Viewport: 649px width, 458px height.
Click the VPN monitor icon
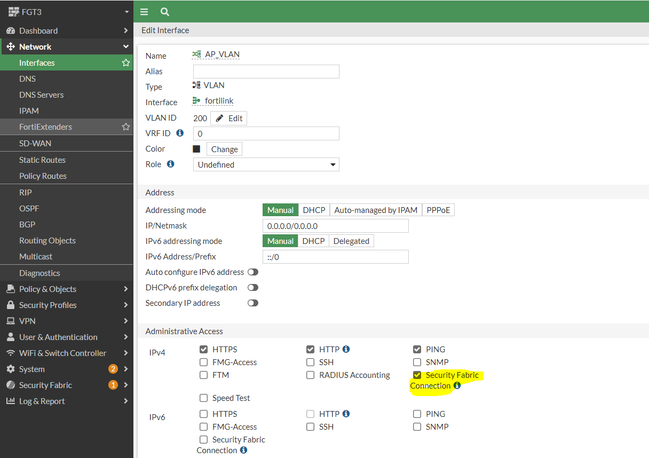click(11, 321)
